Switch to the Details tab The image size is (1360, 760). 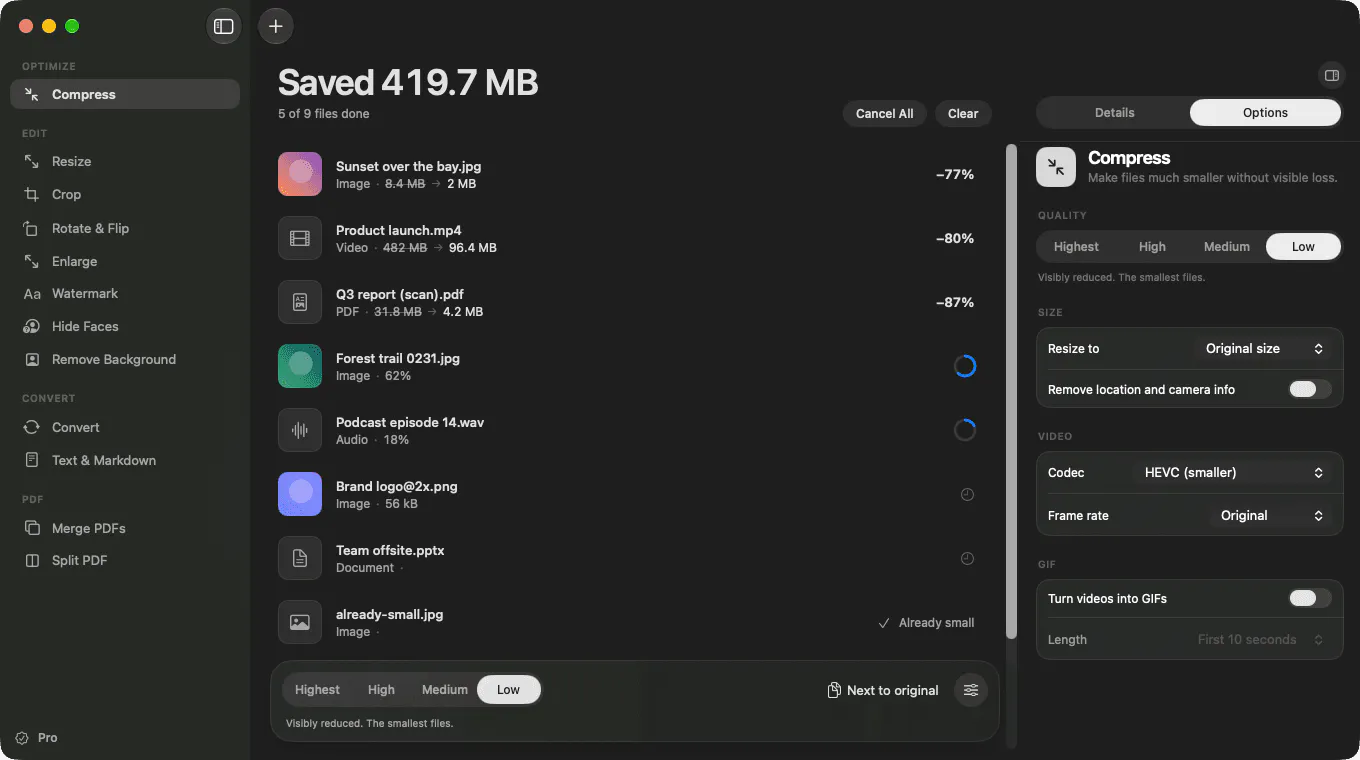(x=1114, y=113)
